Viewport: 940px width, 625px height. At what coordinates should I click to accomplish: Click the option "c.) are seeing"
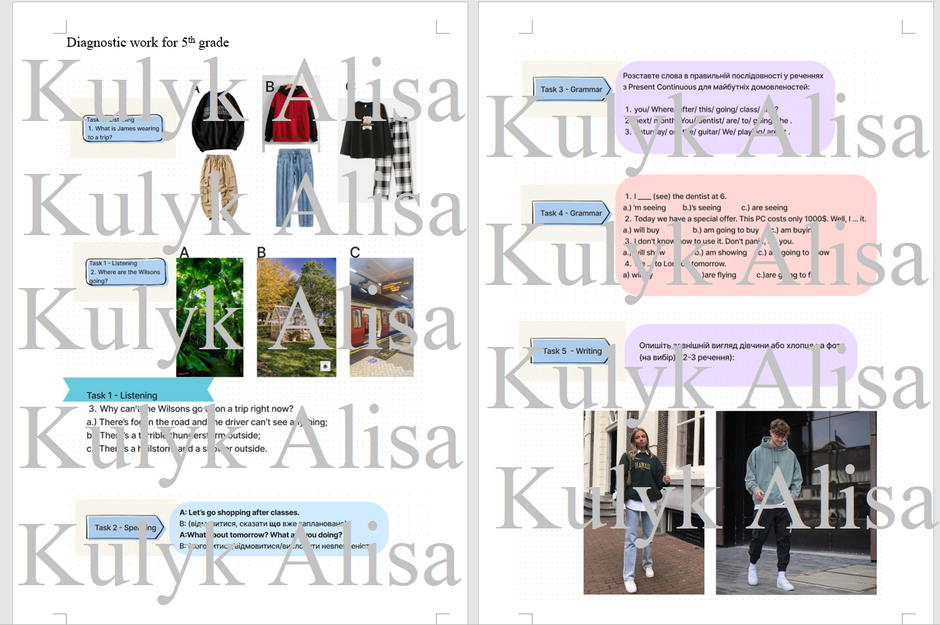pyautogui.click(x=764, y=207)
